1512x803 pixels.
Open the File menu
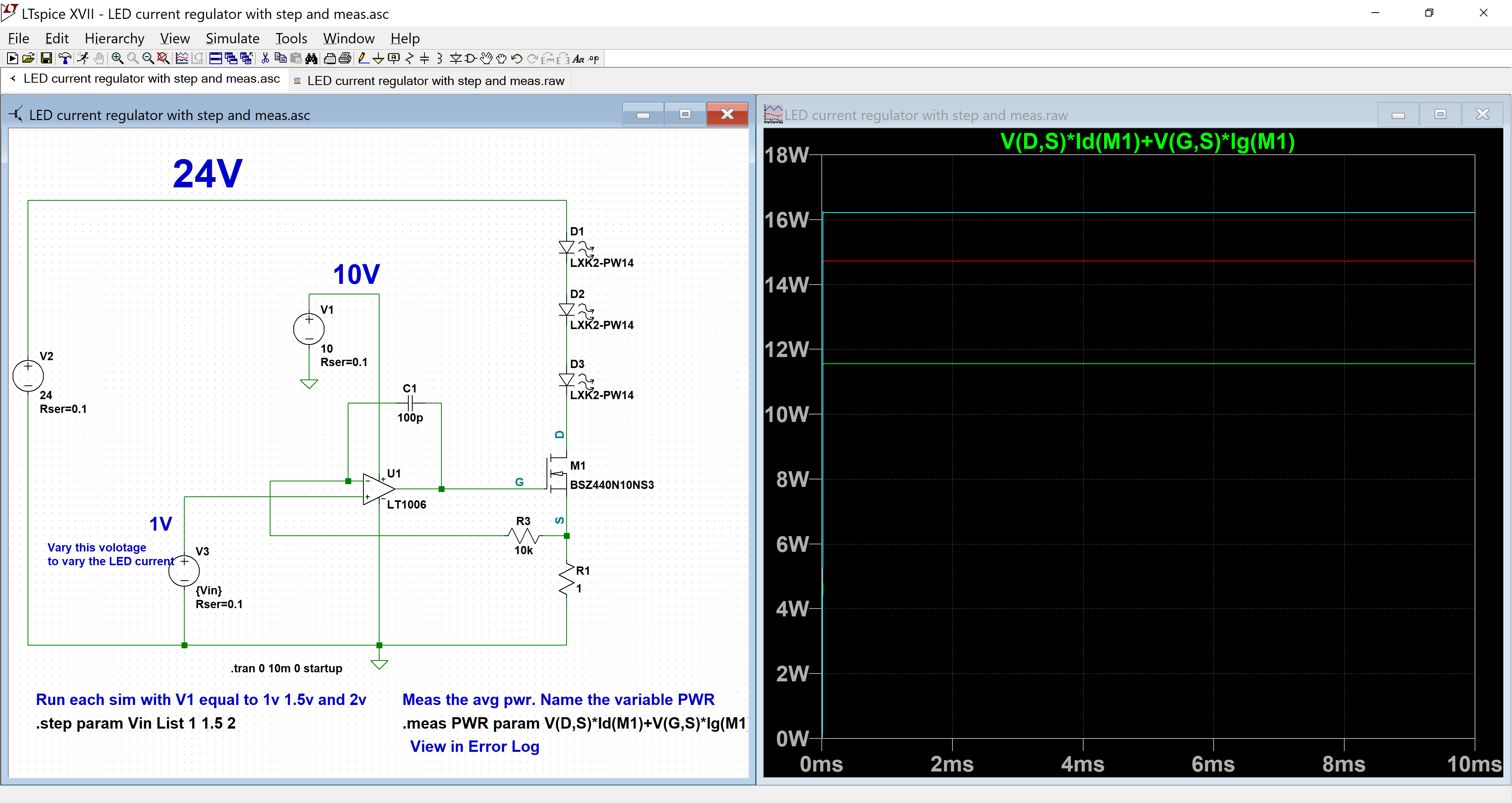point(18,39)
